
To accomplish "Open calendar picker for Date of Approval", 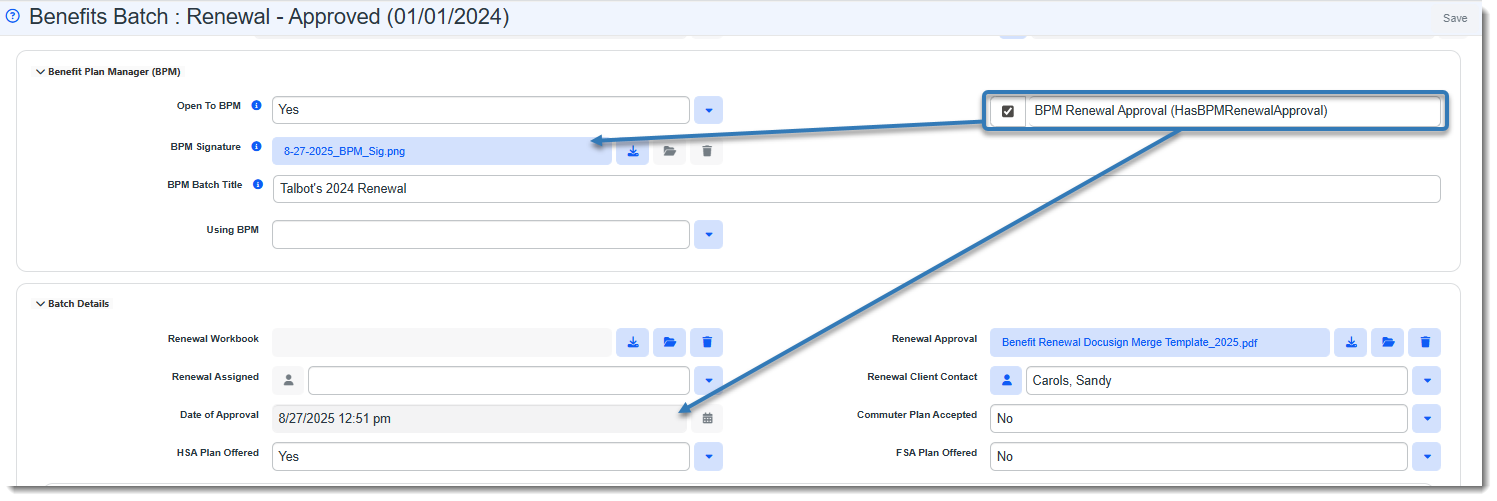I will click(707, 418).
